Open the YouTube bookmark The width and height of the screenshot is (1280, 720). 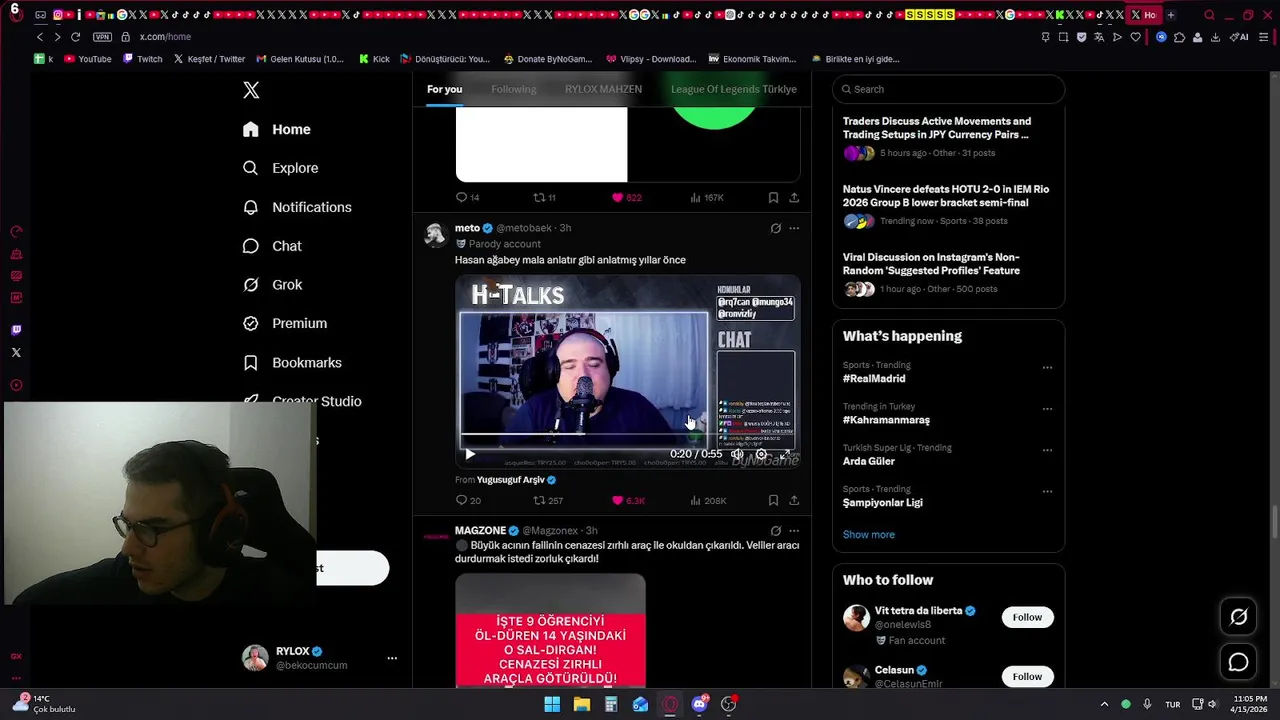pos(88,59)
